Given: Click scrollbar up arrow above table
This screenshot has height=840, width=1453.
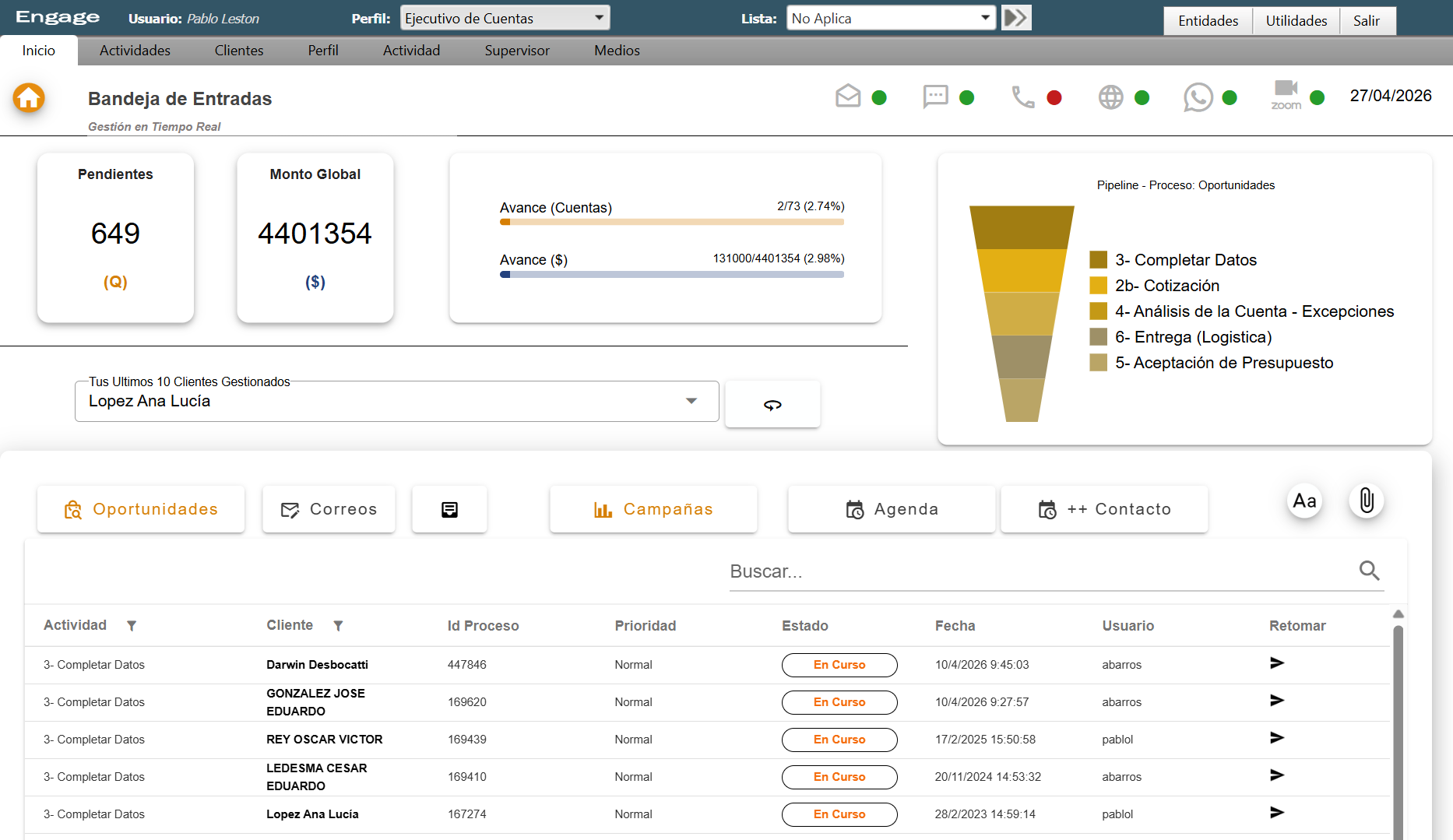Looking at the screenshot, I should pos(1398,614).
